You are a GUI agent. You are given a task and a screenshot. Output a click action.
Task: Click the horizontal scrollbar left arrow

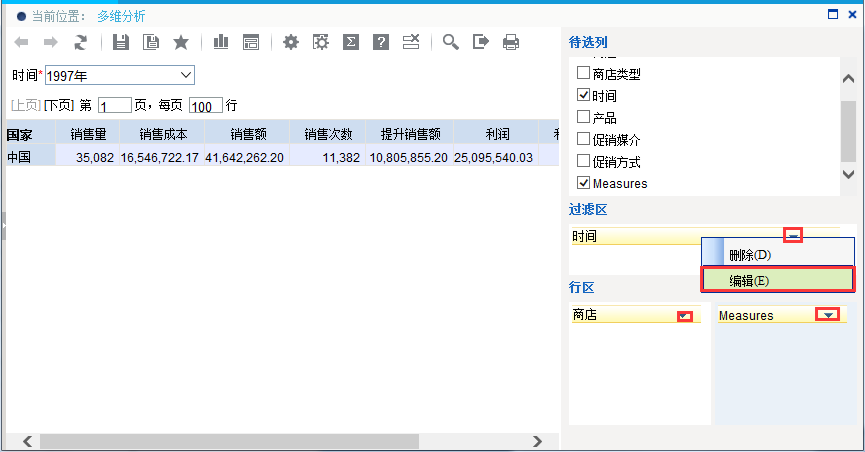[x=27, y=441]
